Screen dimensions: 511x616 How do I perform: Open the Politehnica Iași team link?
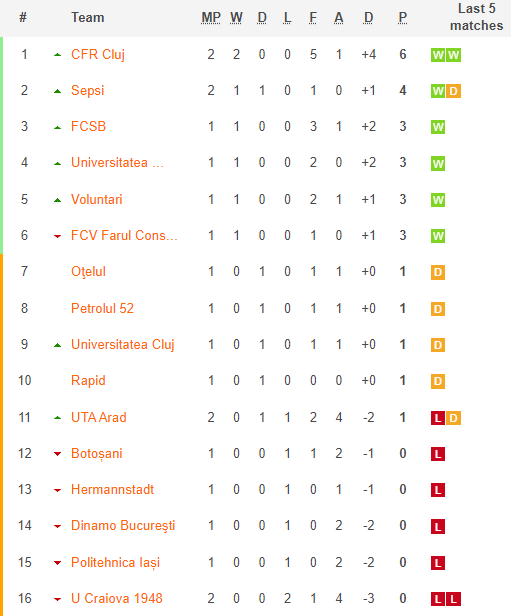[115, 563]
